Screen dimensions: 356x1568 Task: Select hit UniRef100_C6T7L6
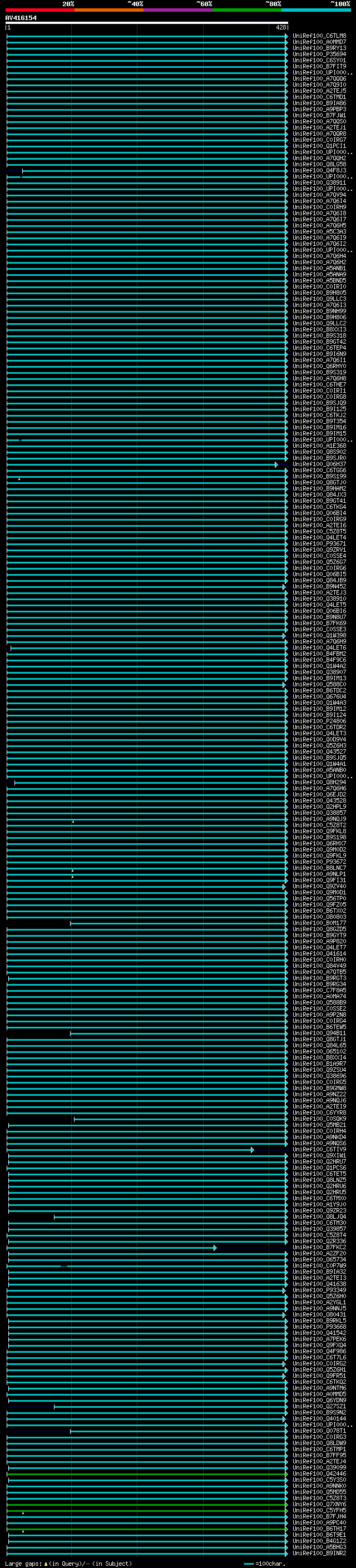319,1357
